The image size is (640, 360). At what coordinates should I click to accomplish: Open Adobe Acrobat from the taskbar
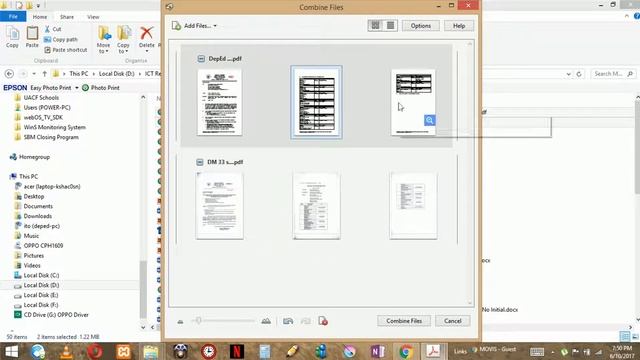click(433, 351)
